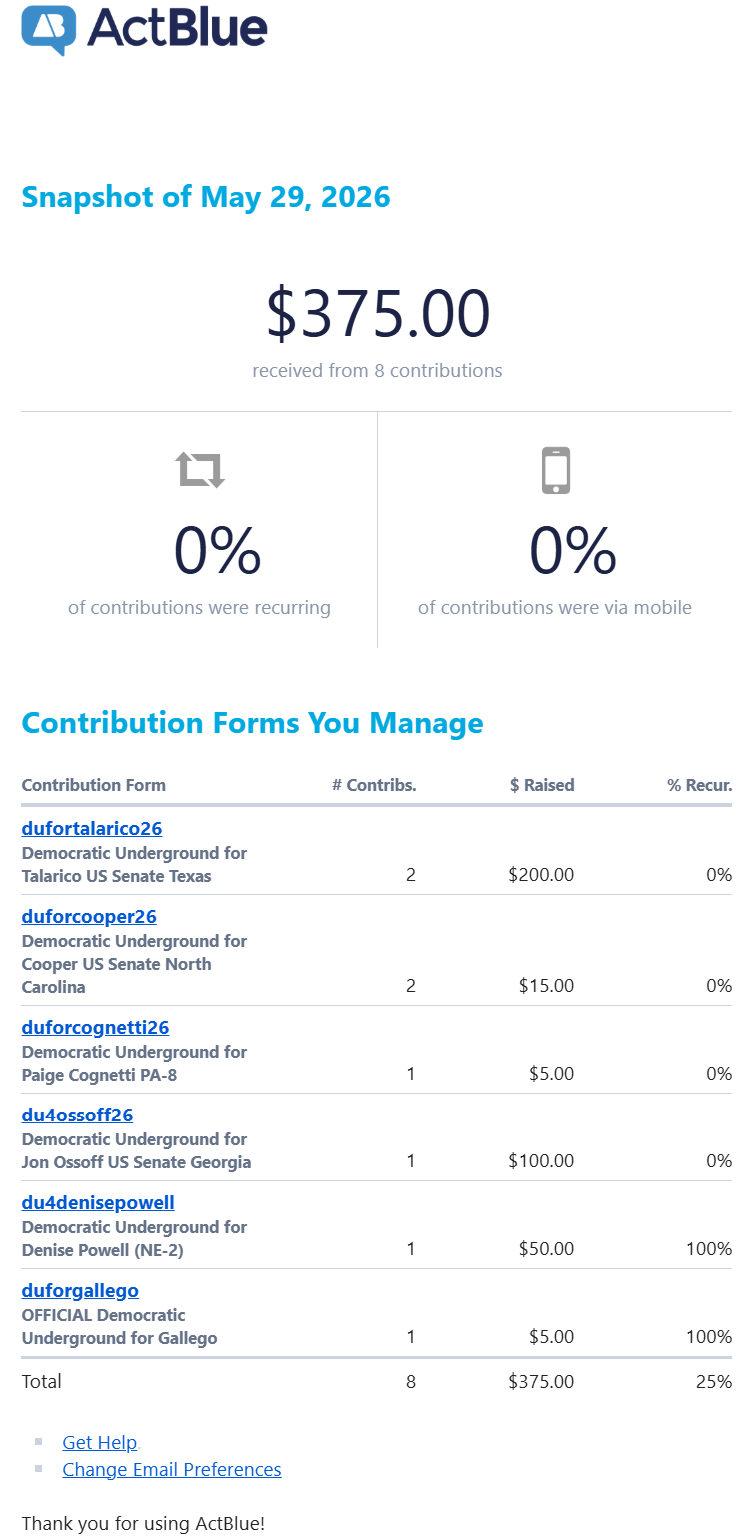Click the % Recur. column header

(700, 785)
